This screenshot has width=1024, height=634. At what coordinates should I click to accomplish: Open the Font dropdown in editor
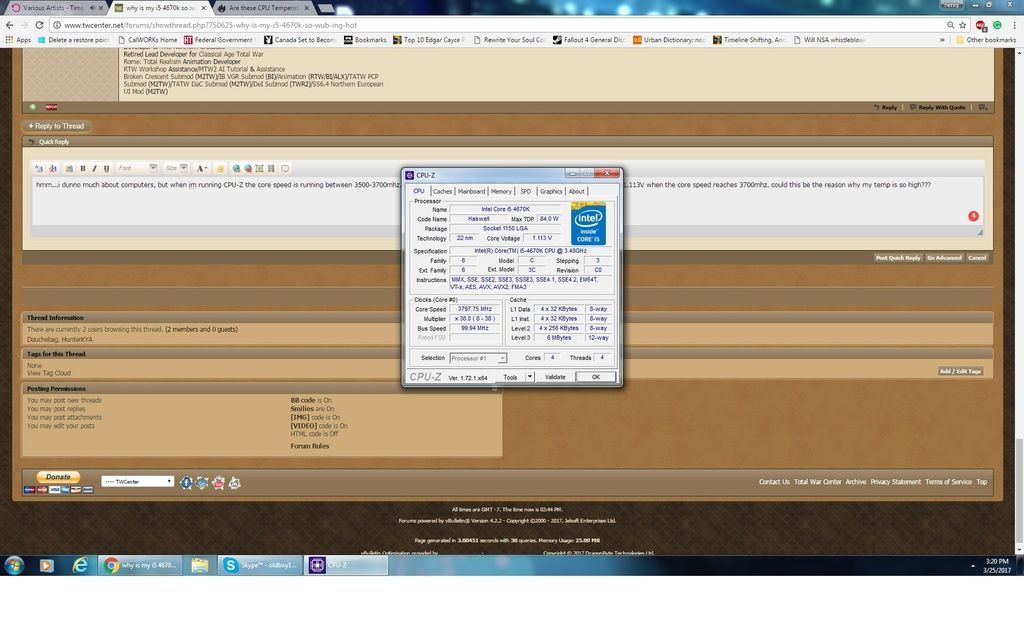pos(137,168)
